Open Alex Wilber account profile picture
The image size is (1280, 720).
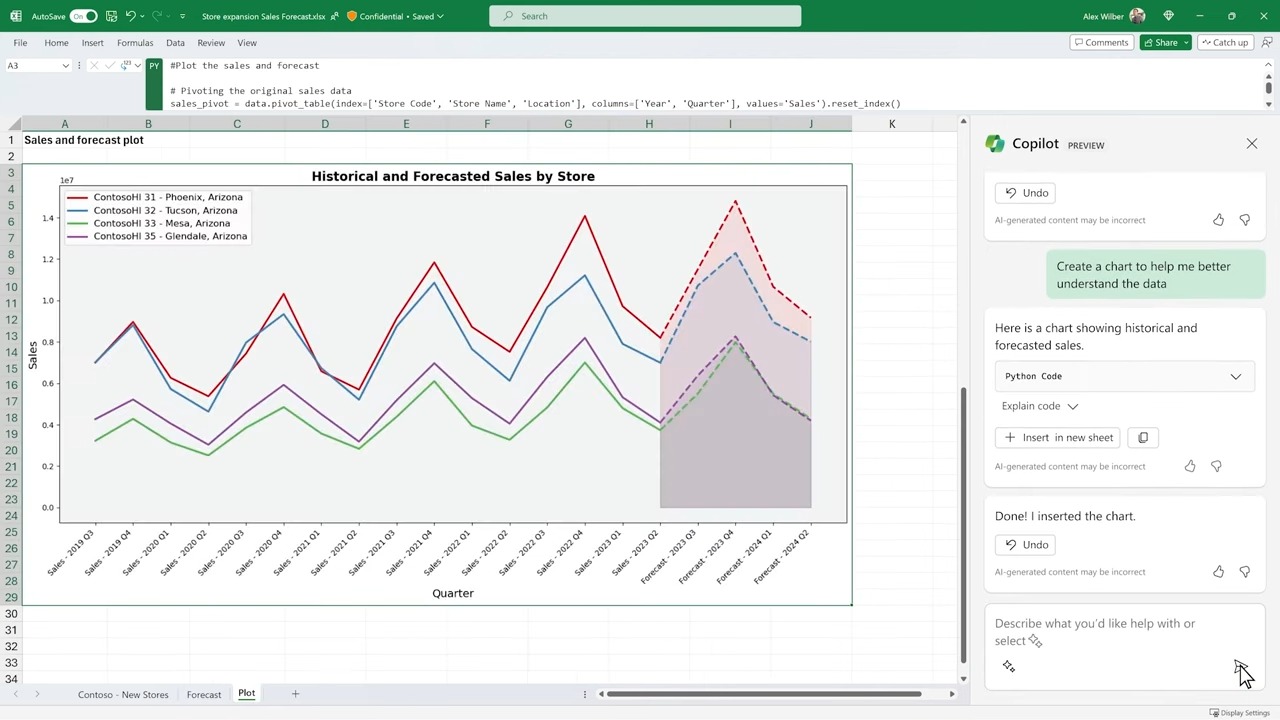click(x=1137, y=16)
